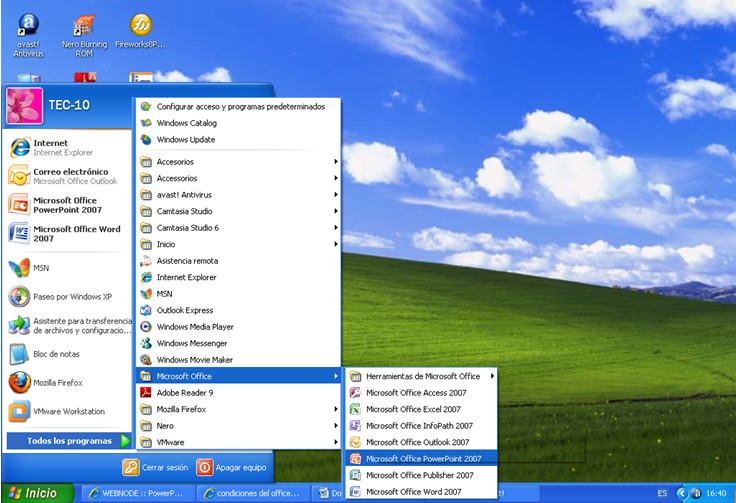Launch Microsoft Office Publisher 2007
Image resolution: width=736 pixels, height=503 pixels.
[422, 475]
